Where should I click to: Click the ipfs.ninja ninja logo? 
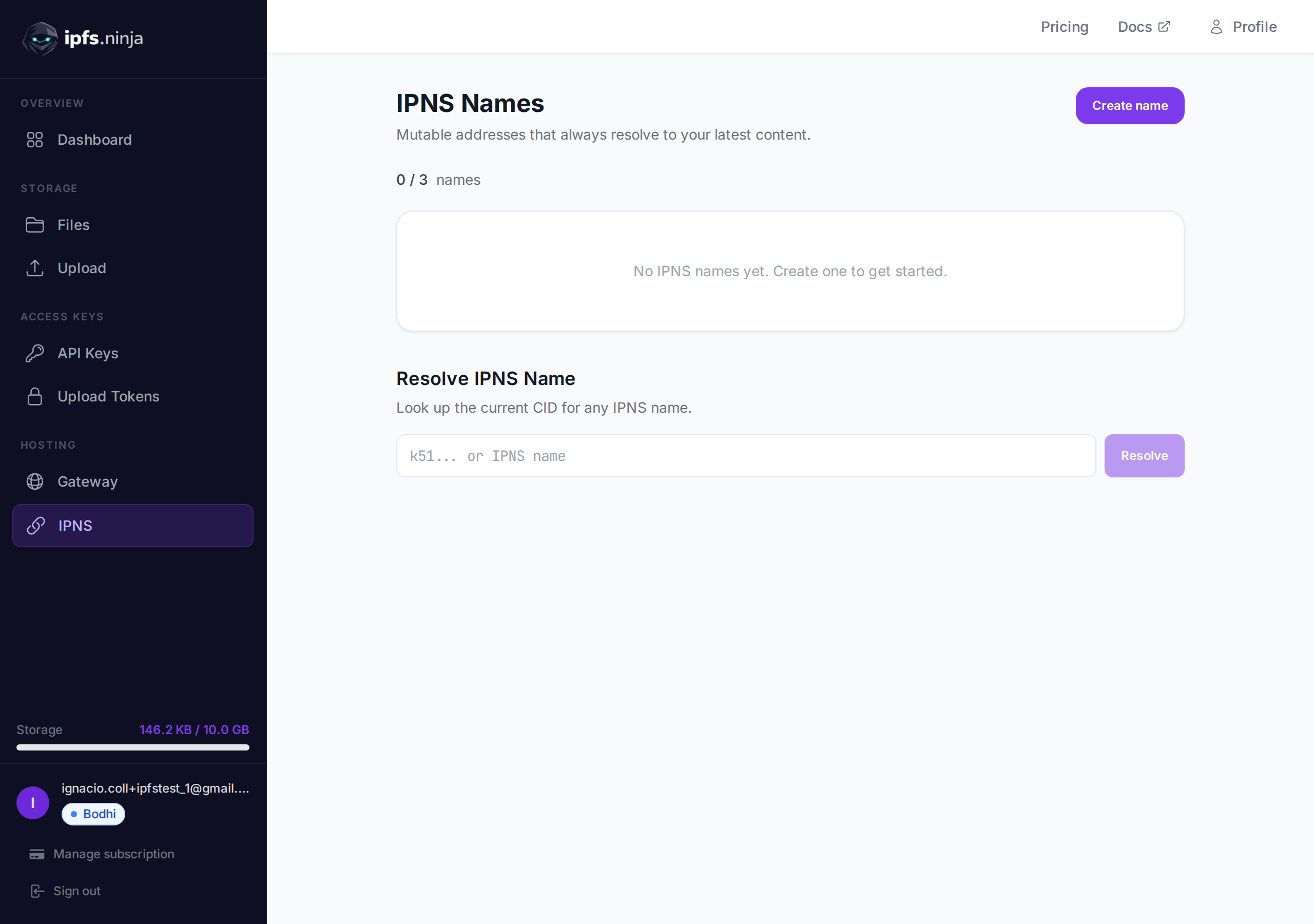pyautogui.click(x=40, y=38)
